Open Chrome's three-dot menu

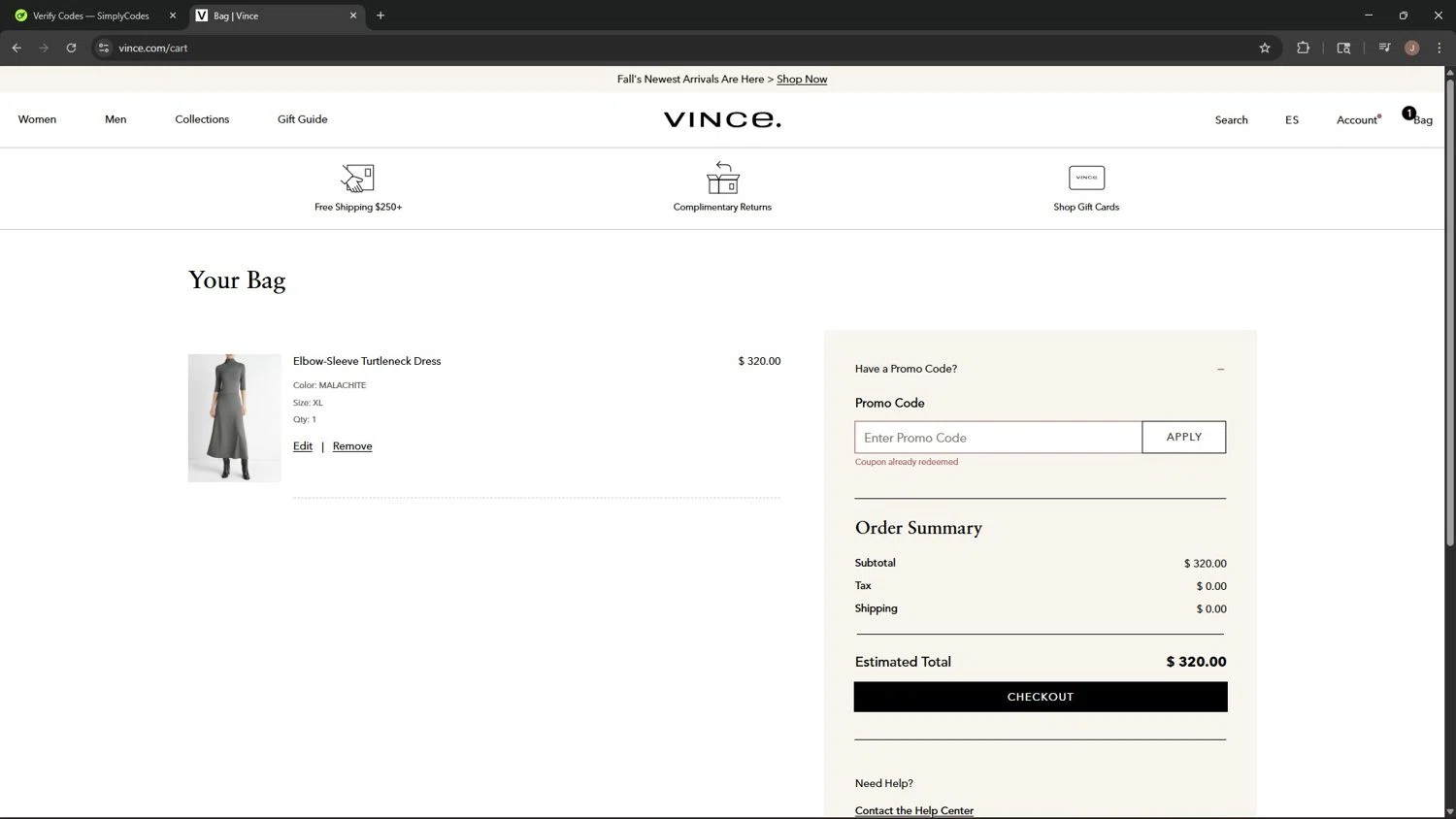[1439, 48]
